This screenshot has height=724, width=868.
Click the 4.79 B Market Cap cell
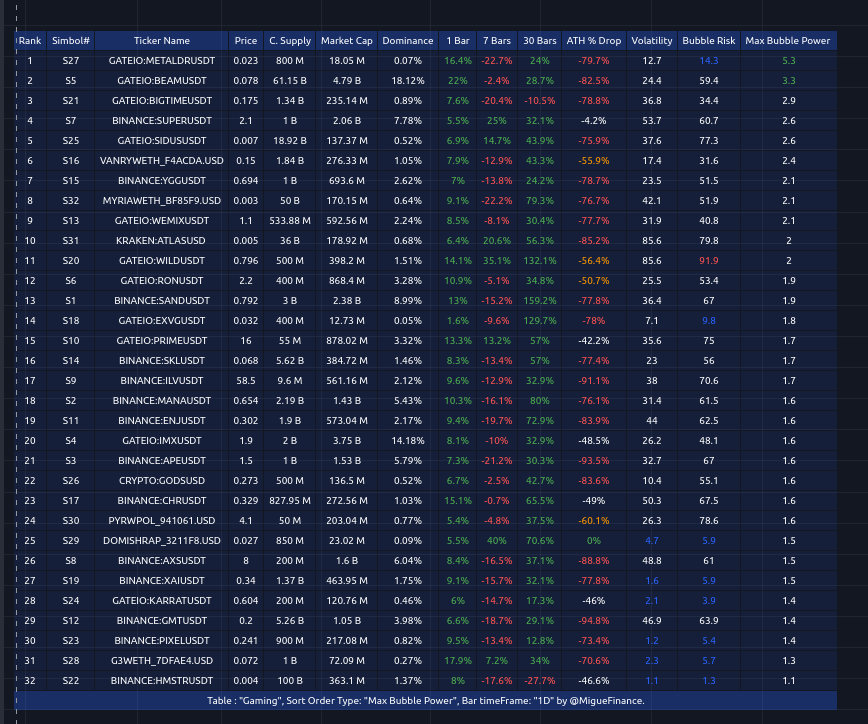point(347,81)
